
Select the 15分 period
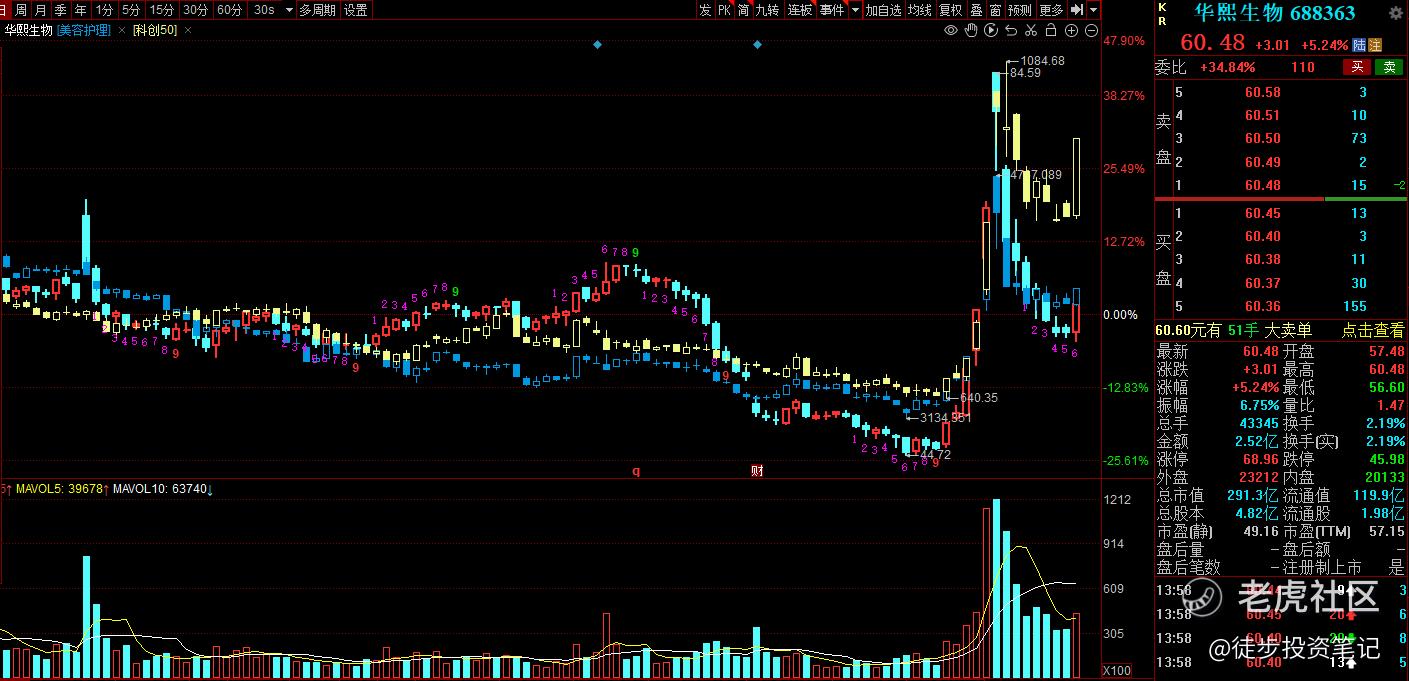click(161, 10)
